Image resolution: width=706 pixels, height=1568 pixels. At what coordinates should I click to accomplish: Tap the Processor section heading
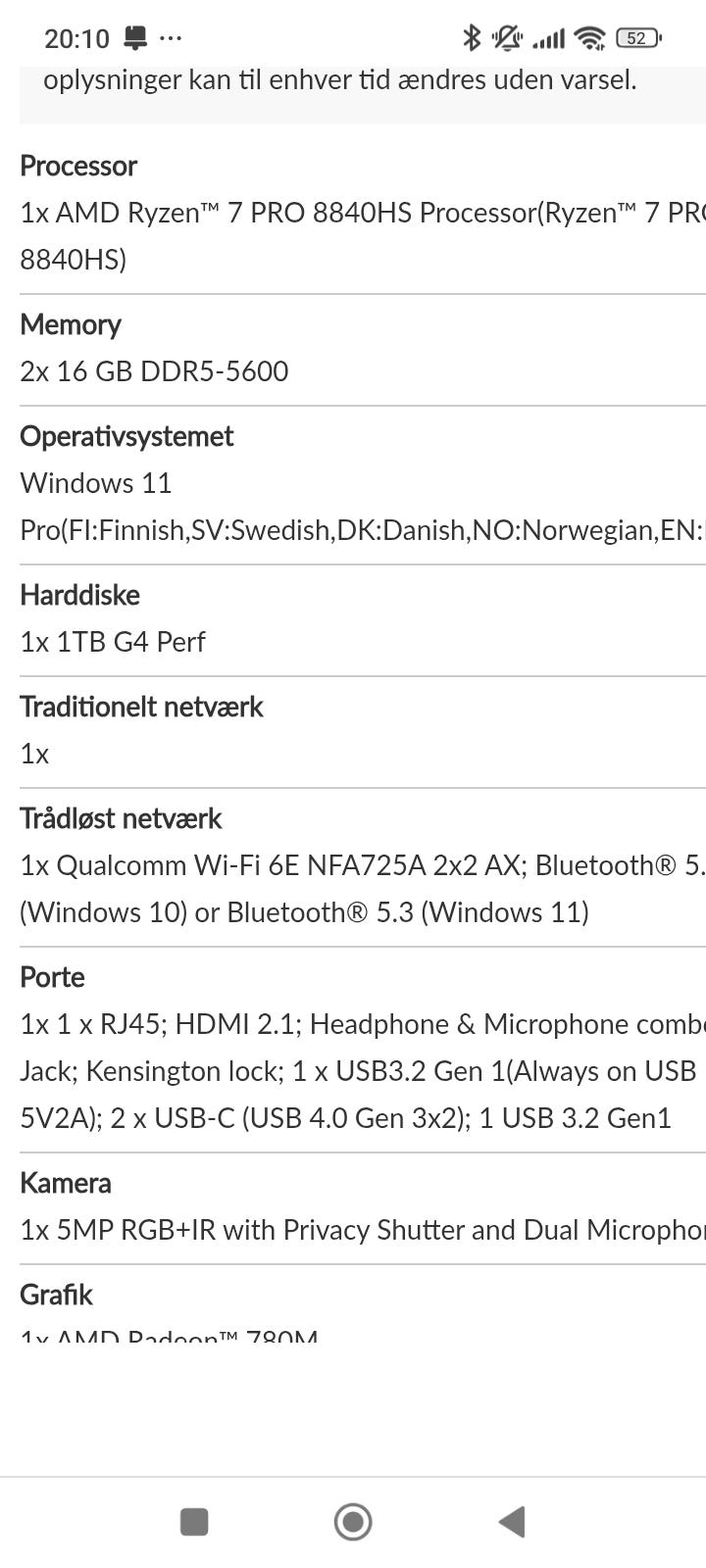pyautogui.click(x=78, y=166)
